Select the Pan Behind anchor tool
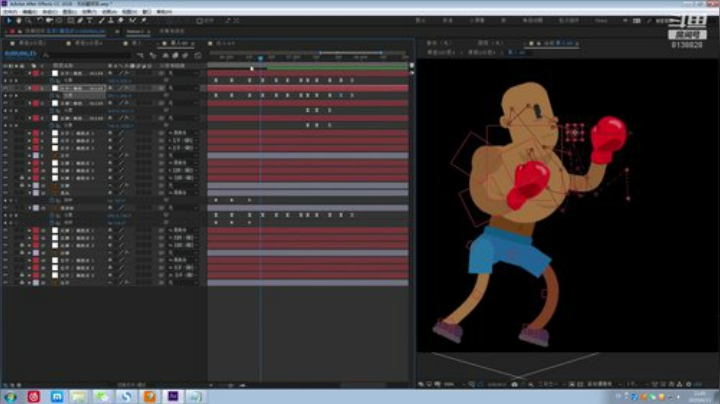This screenshot has height=404, width=720. pyautogui.click(x=59, y=21)
